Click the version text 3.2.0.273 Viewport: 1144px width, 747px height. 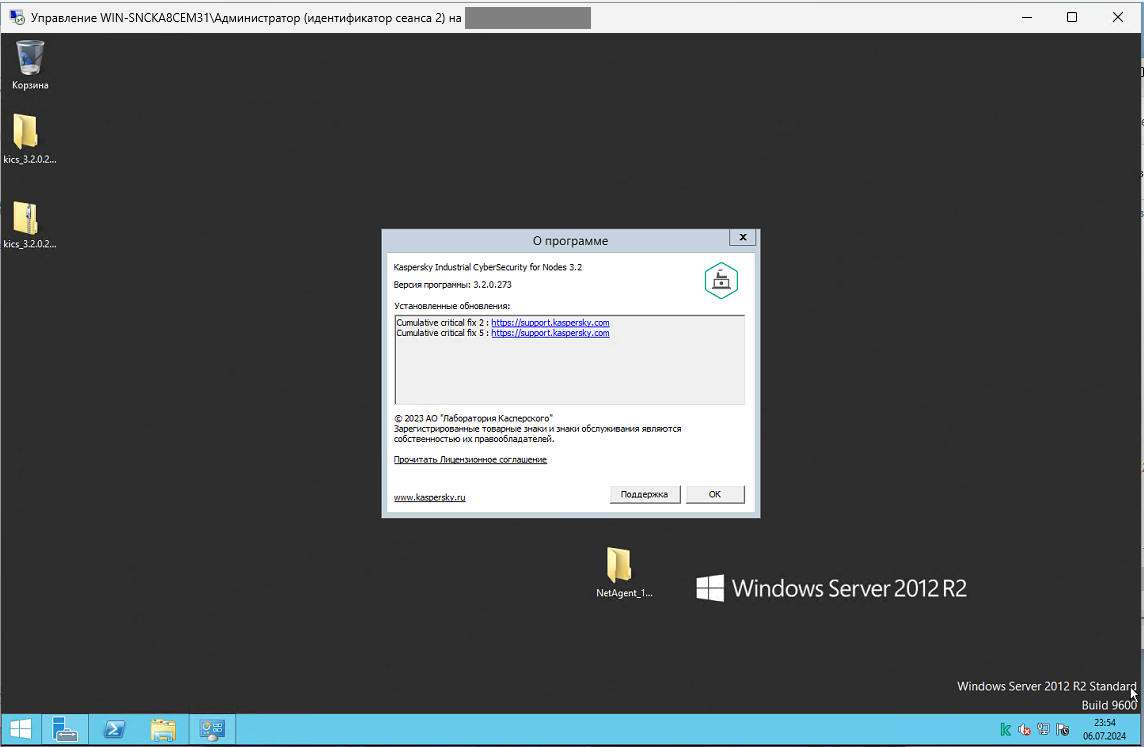tap(492, 285)
